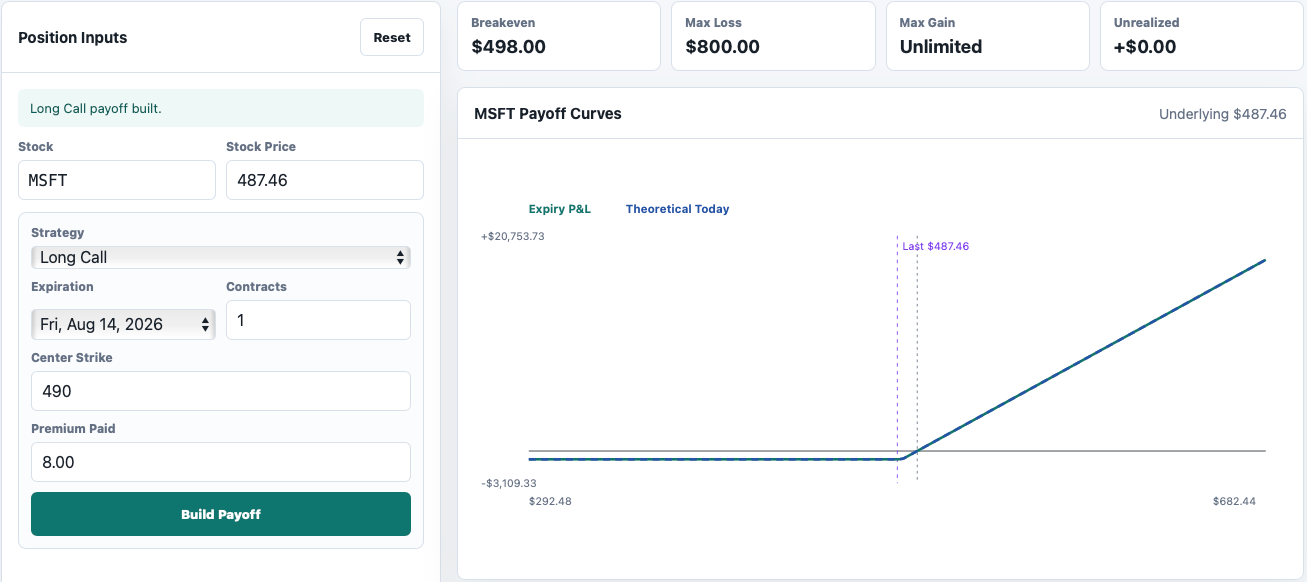Click the Breakeven $498.00 card

[x=559, y=36]
